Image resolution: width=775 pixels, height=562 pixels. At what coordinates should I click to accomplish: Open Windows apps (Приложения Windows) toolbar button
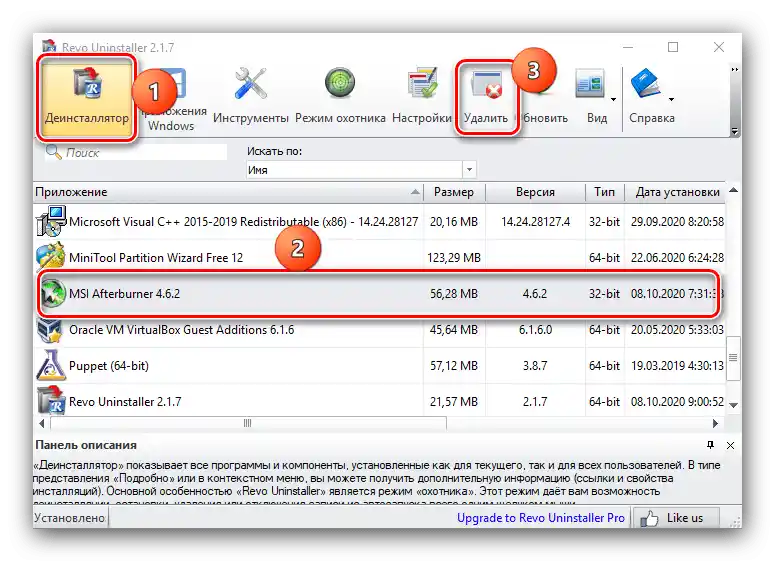pyautogui.click(x=172, y=99)
